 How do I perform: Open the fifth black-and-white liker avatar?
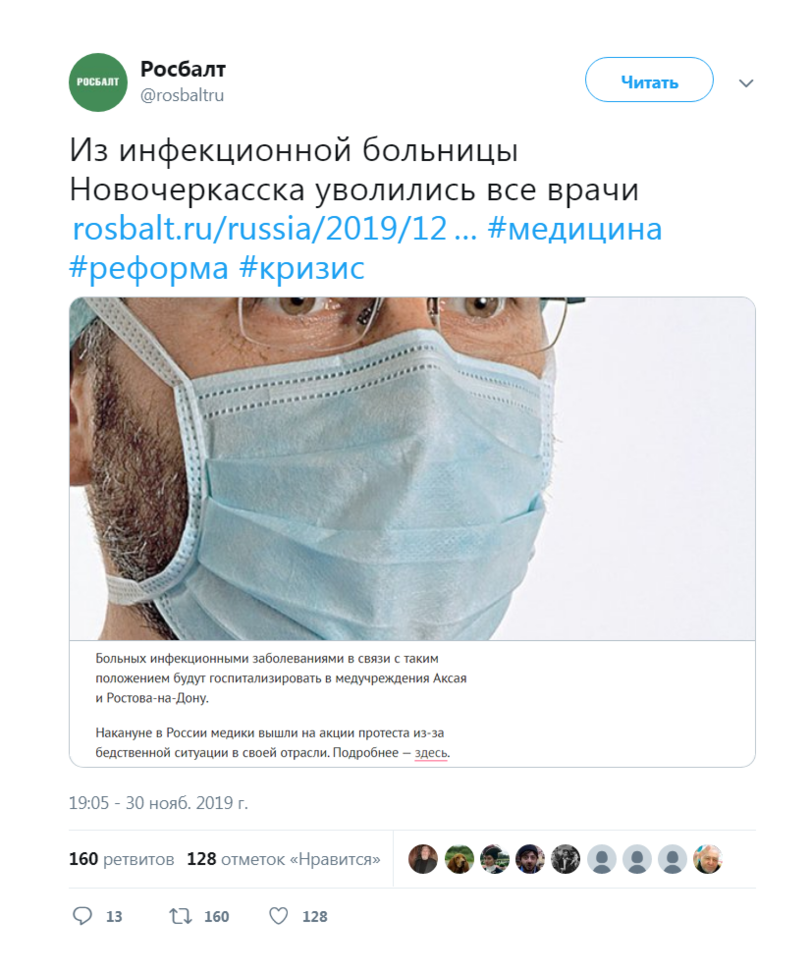tap(566, 859)
